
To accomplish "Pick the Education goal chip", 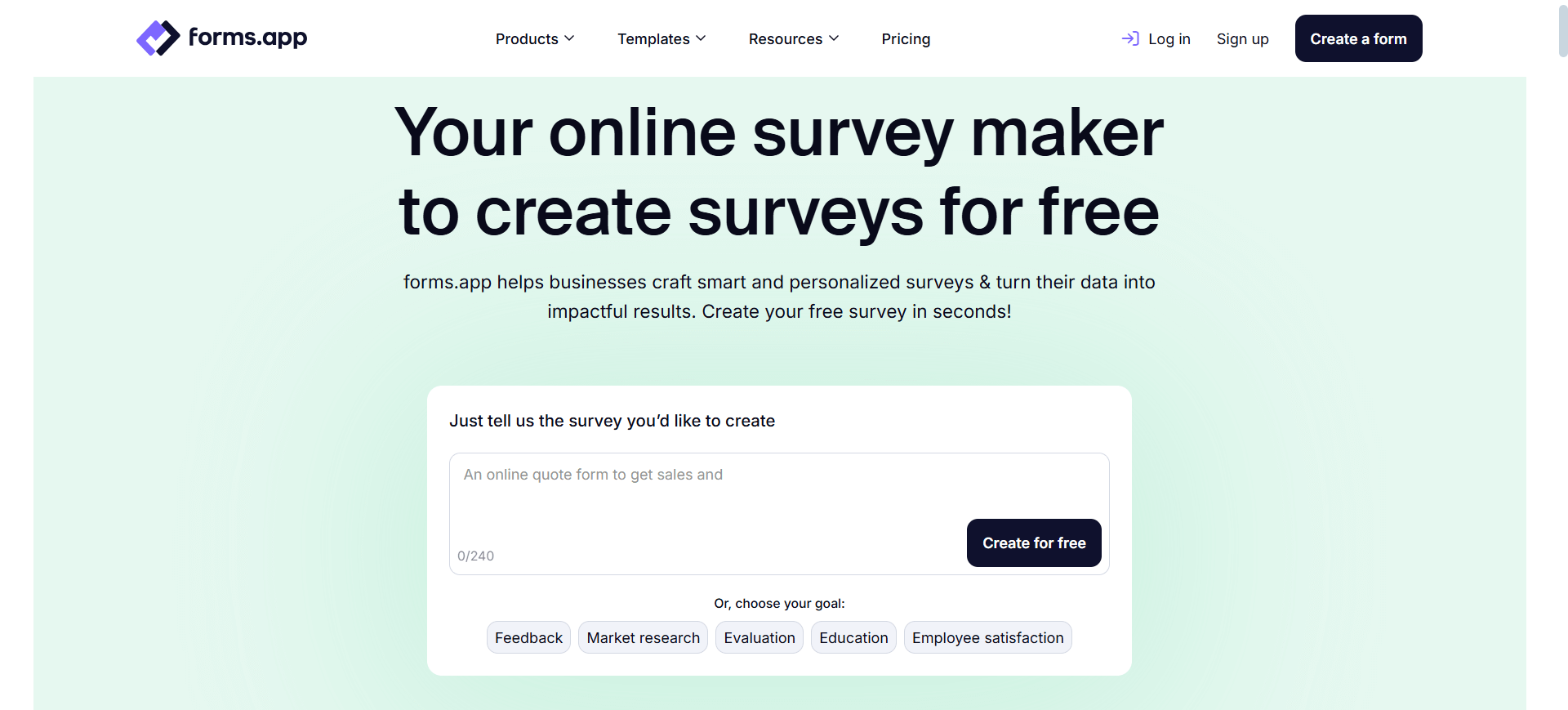I will 853,637.
